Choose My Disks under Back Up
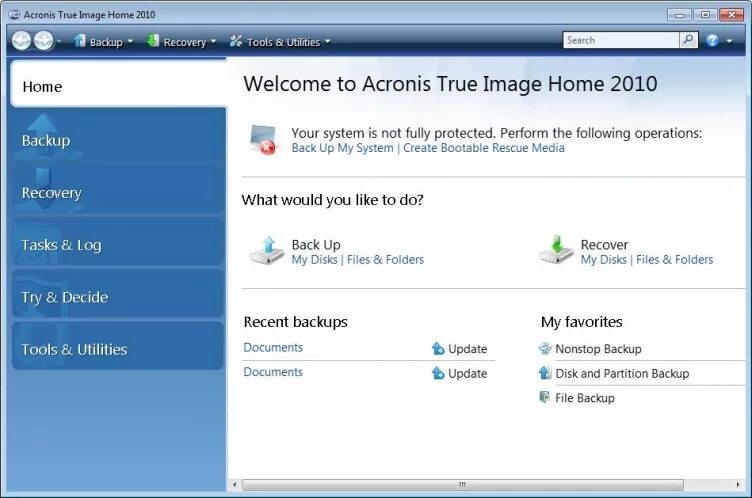This screenshot has height=498, width=752. 314,260
